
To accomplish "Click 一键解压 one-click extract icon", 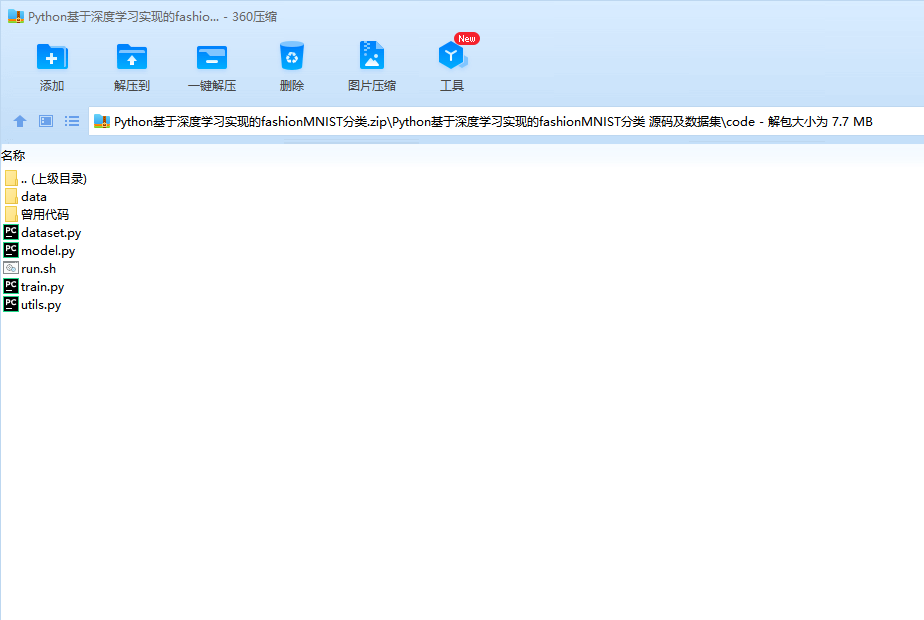I will point(212,58).
